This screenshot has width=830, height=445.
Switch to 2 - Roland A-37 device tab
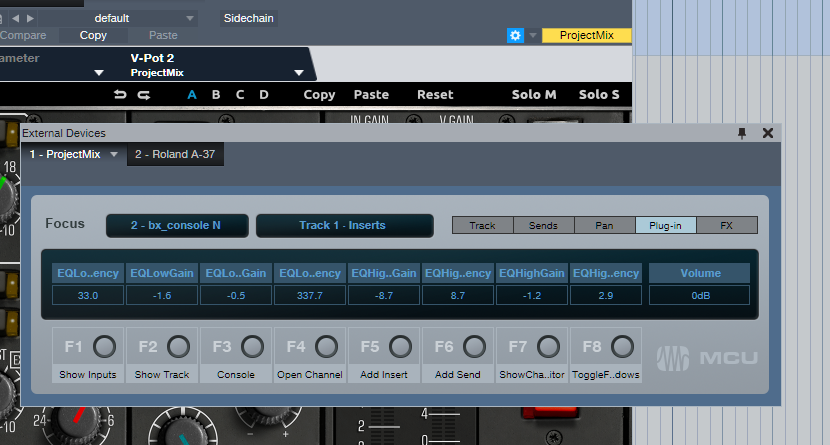[x=175, y=155]
